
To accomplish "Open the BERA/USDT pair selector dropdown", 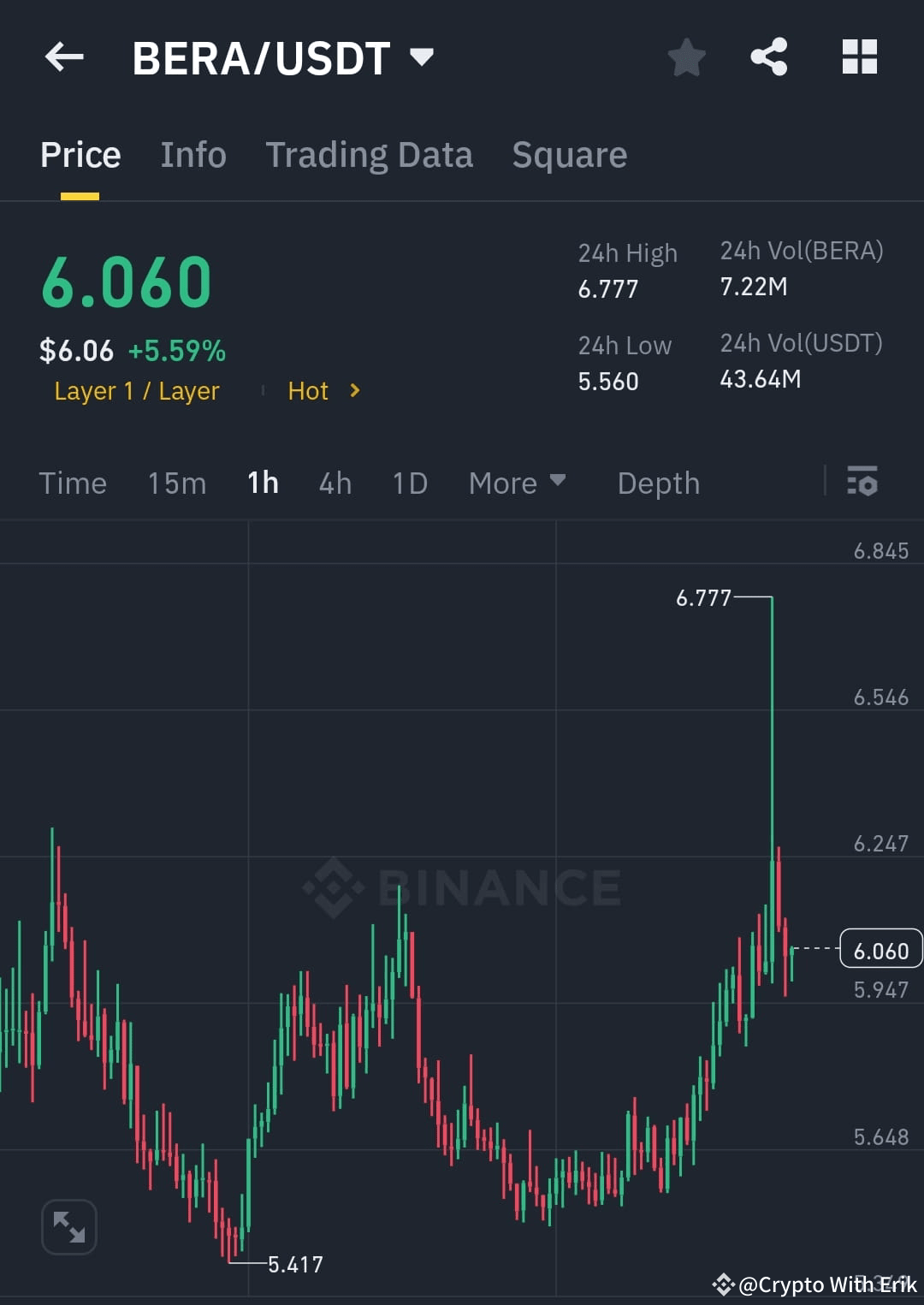I will (x=421, y=56).
